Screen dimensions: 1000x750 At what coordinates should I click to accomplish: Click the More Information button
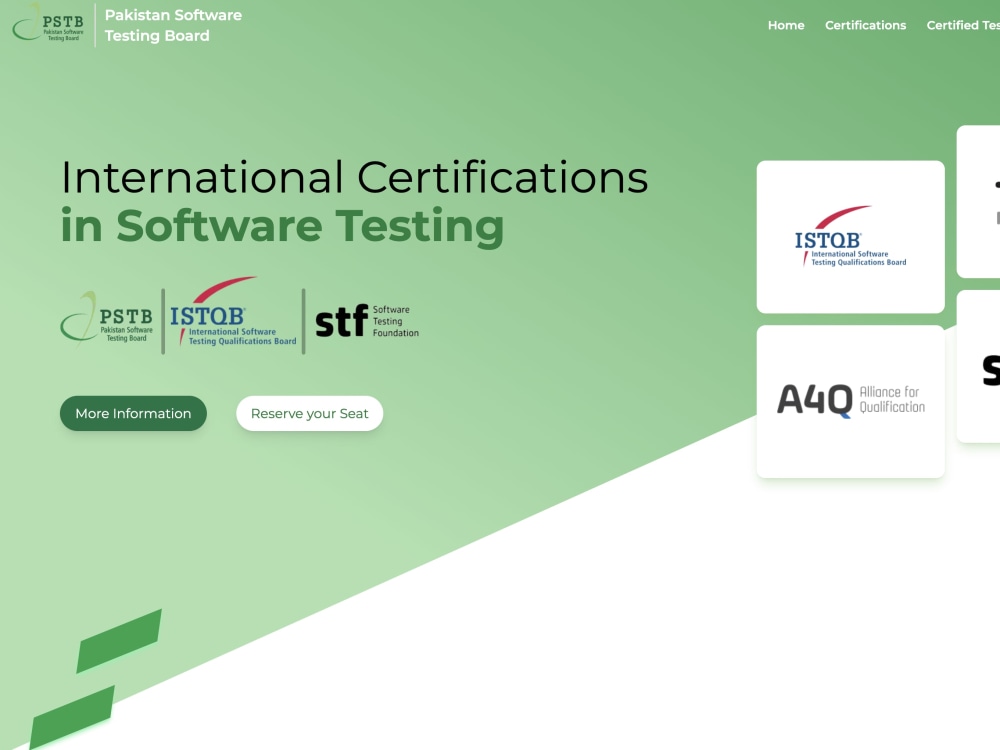pyautogui.click(x=133, y=413)
